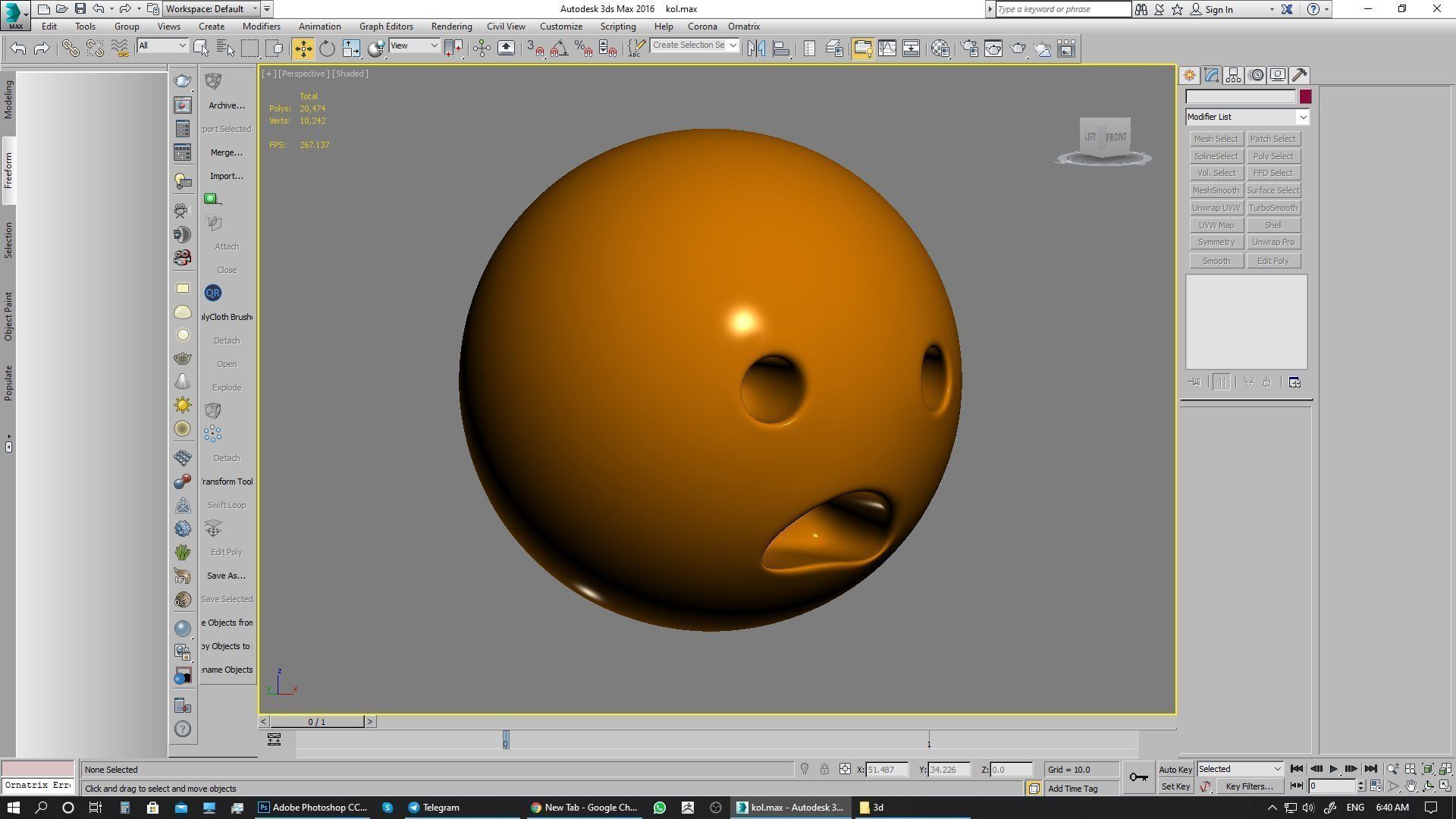Select the Select and Rotate tool
1456x819 pixels.
327,49
